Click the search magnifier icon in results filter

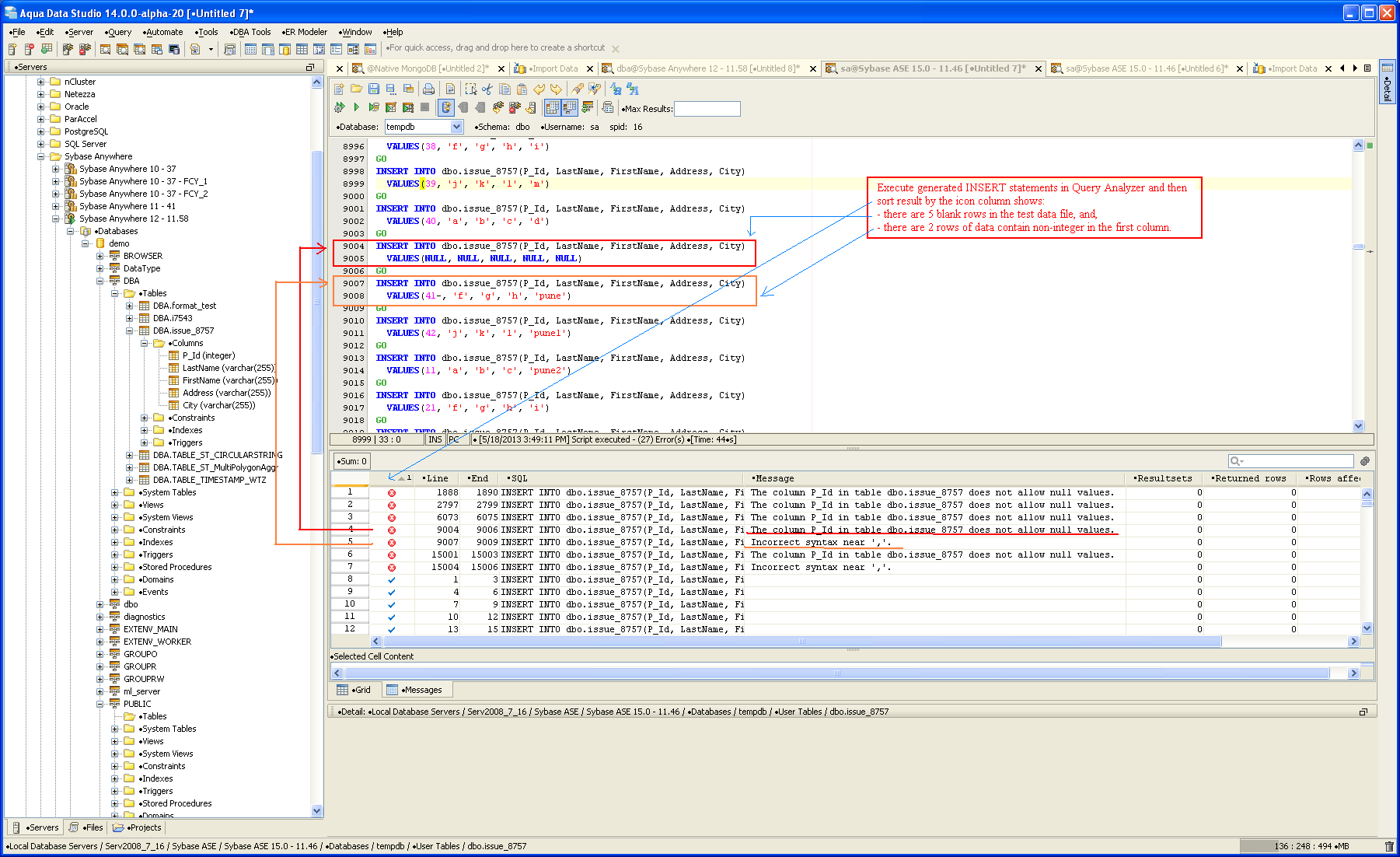tap(1235, 461)
